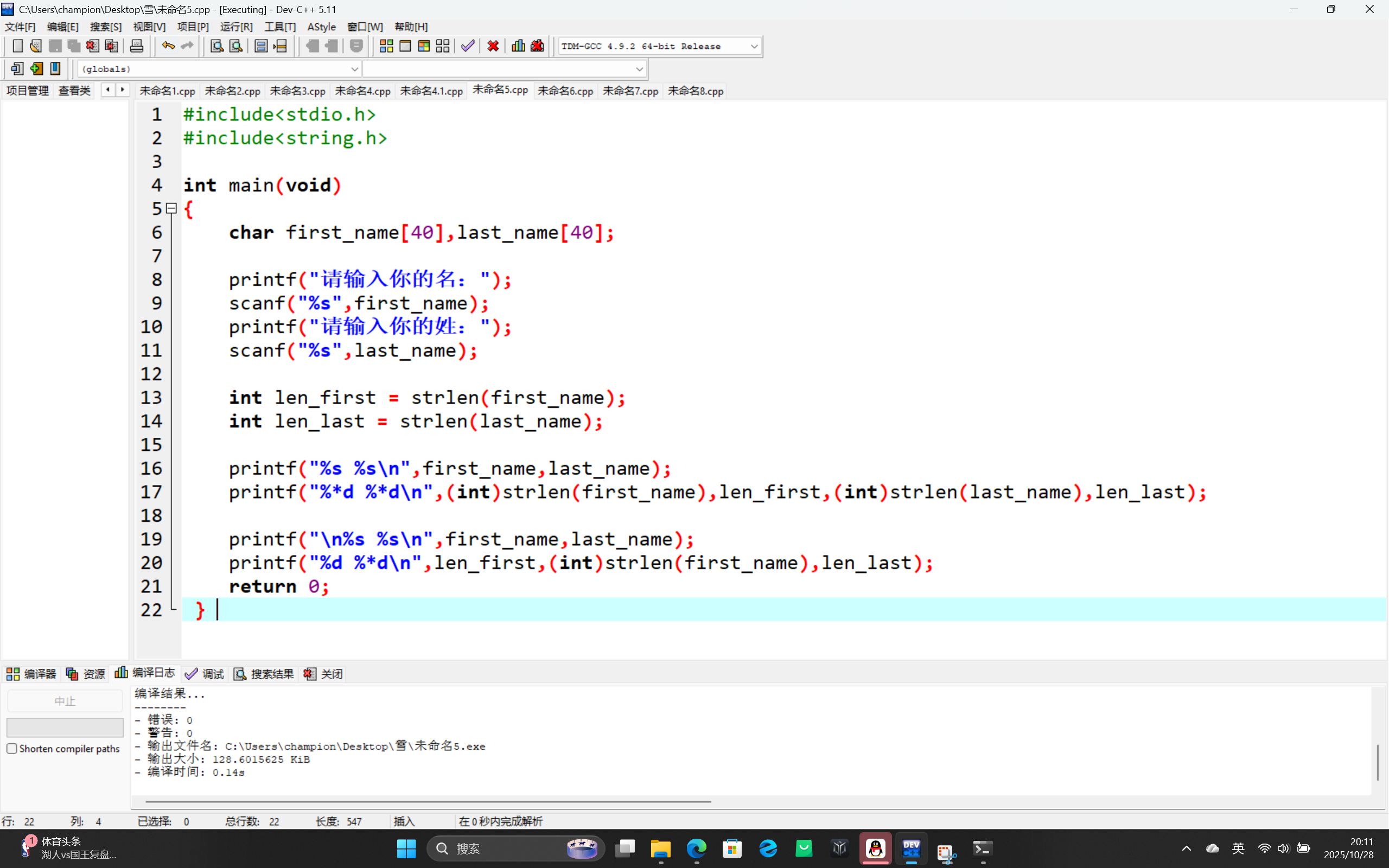Screen dimensions: 1389x868
Task: Switch to the 未命名6.cpp tab
Action: tap(565, 91)
